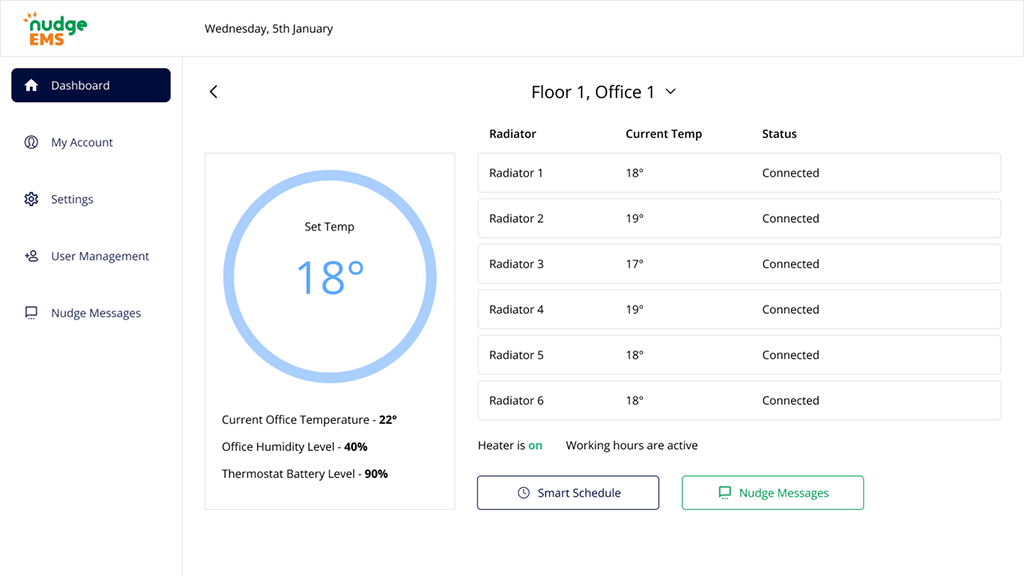Open My Account in the sidebar
Viewport: 1024px width, 576px height.
pyautogui.click(x=82, y=143)
